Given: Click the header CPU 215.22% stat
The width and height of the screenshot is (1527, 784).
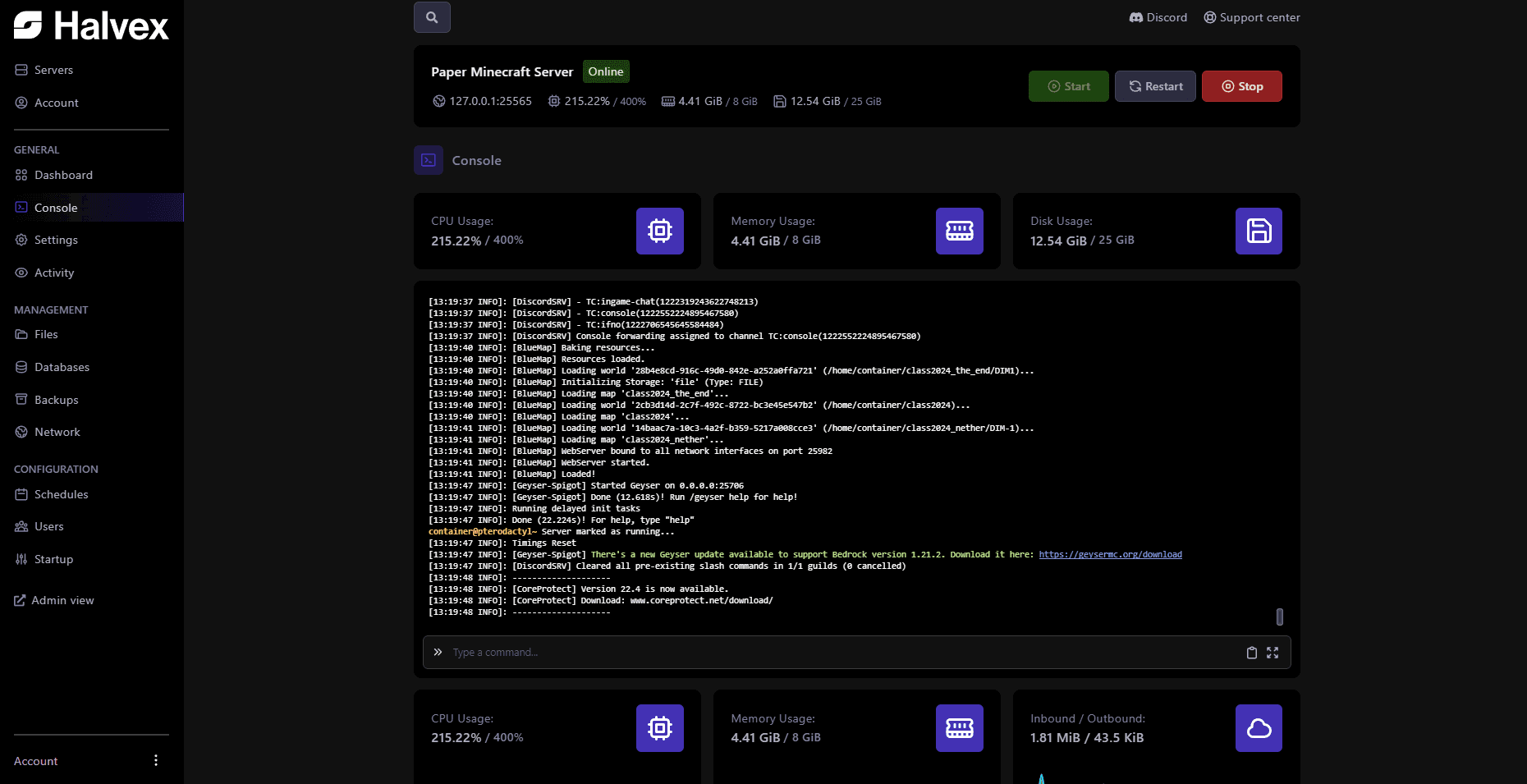Looking at the screenshot, I should point(597,101).
